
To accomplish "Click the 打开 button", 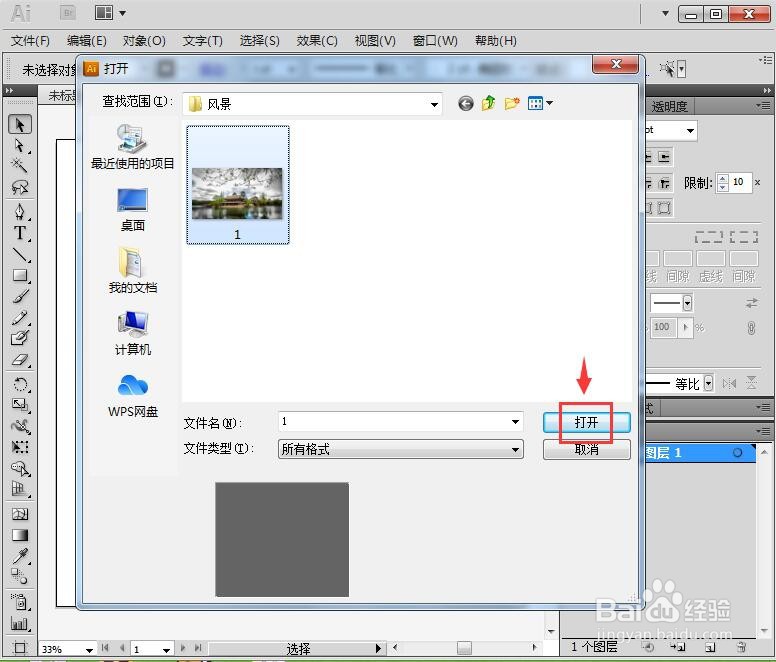I will (586, 423).
